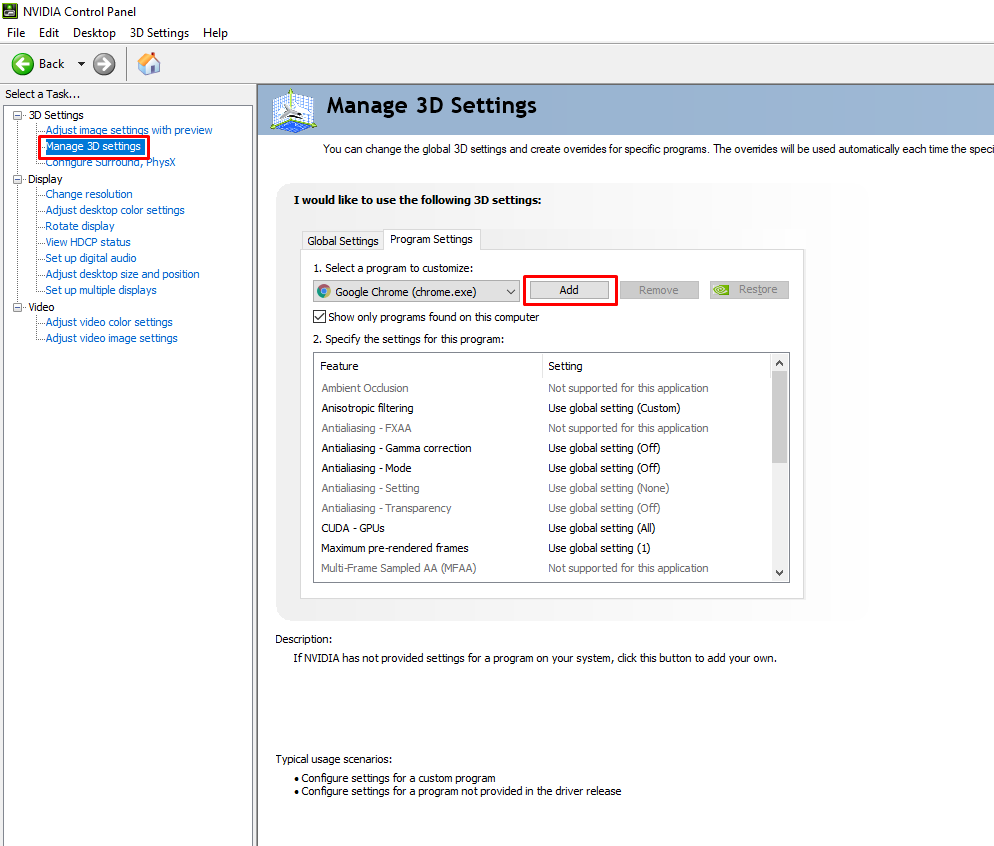Image resolution: width=994 pixels, height=846 pixels.
Task: Open Rotate display task
Action: (80, 226)
